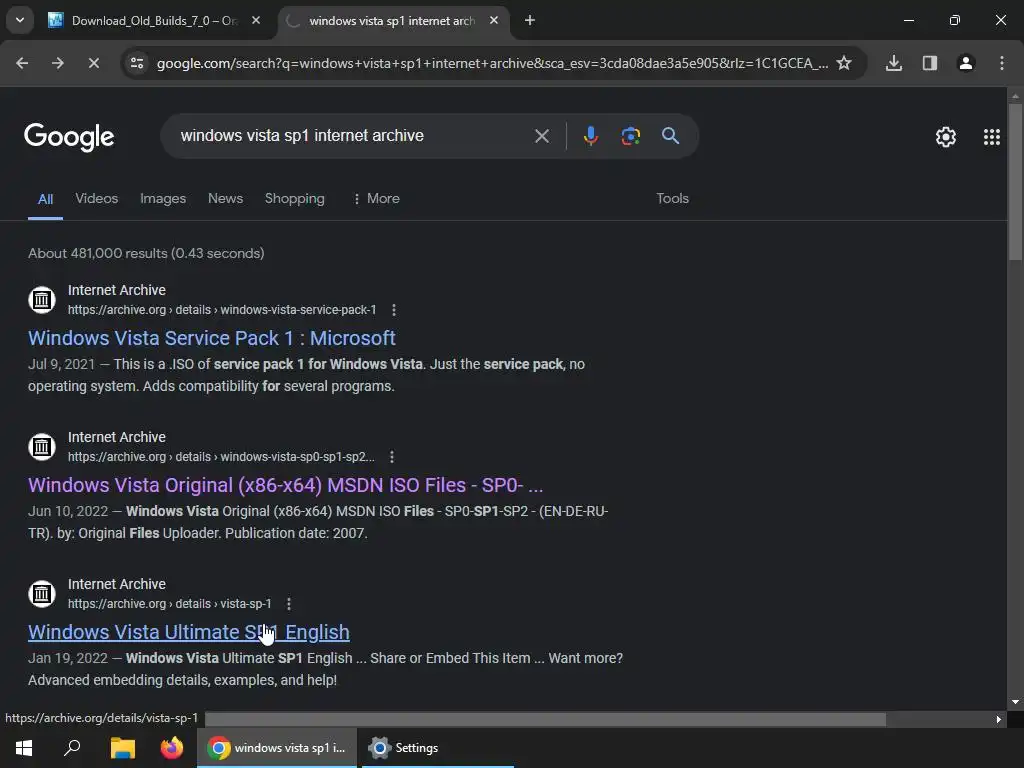This screenshot has height=768, width=1024.
Task: Click the Internet Archive favicon for vista-sp-1
Action: point(42,594)
